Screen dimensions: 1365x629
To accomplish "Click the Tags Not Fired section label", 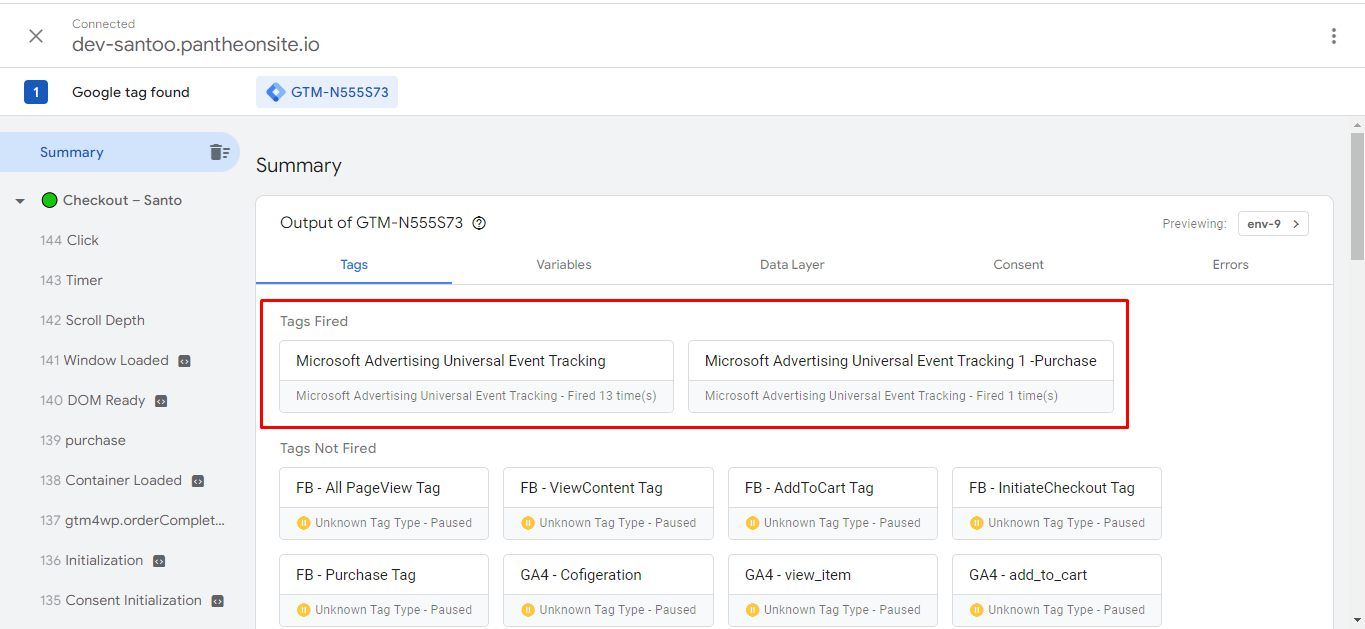I will point(328,448).
